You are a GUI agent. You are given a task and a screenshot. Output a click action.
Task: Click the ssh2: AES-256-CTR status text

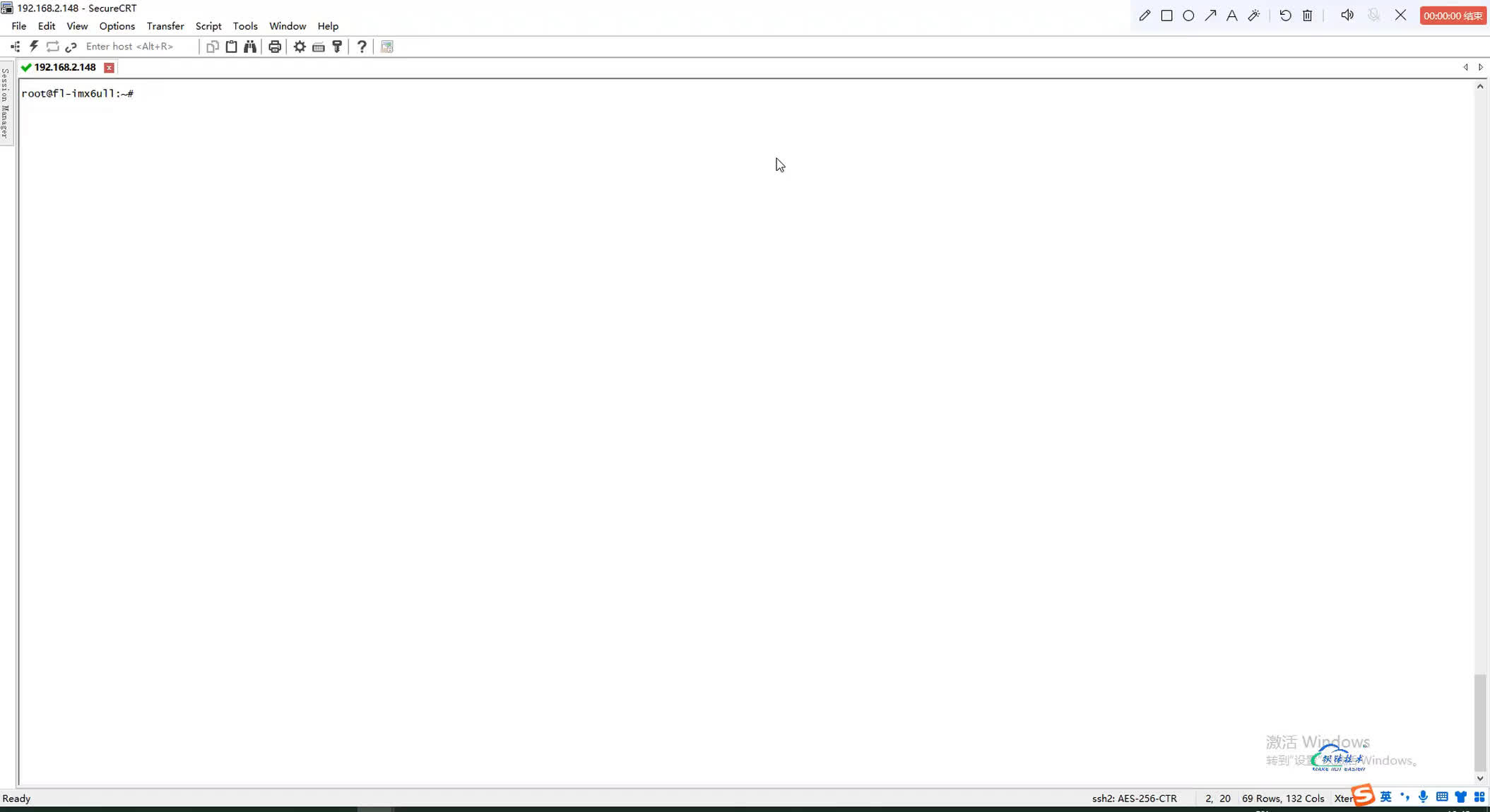(x=1135, y=799)
